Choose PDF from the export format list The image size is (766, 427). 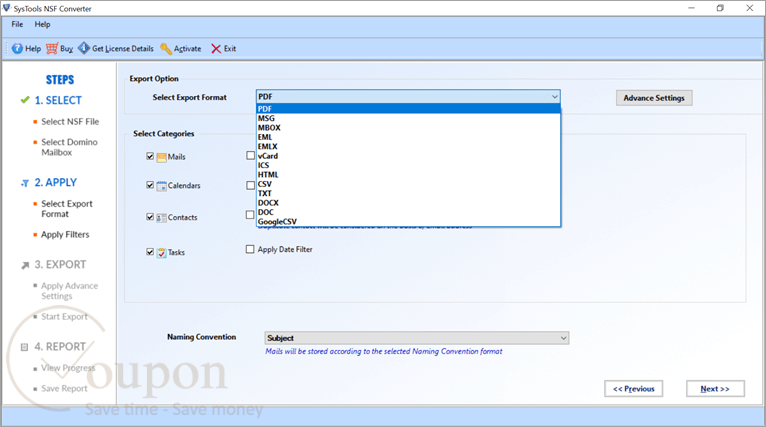408,109
